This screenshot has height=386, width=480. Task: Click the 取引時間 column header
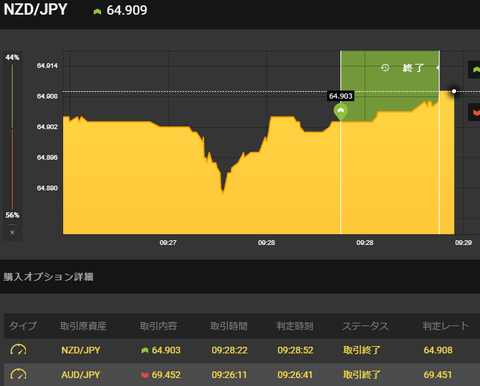pyautogui.click(x=229, y=326)
